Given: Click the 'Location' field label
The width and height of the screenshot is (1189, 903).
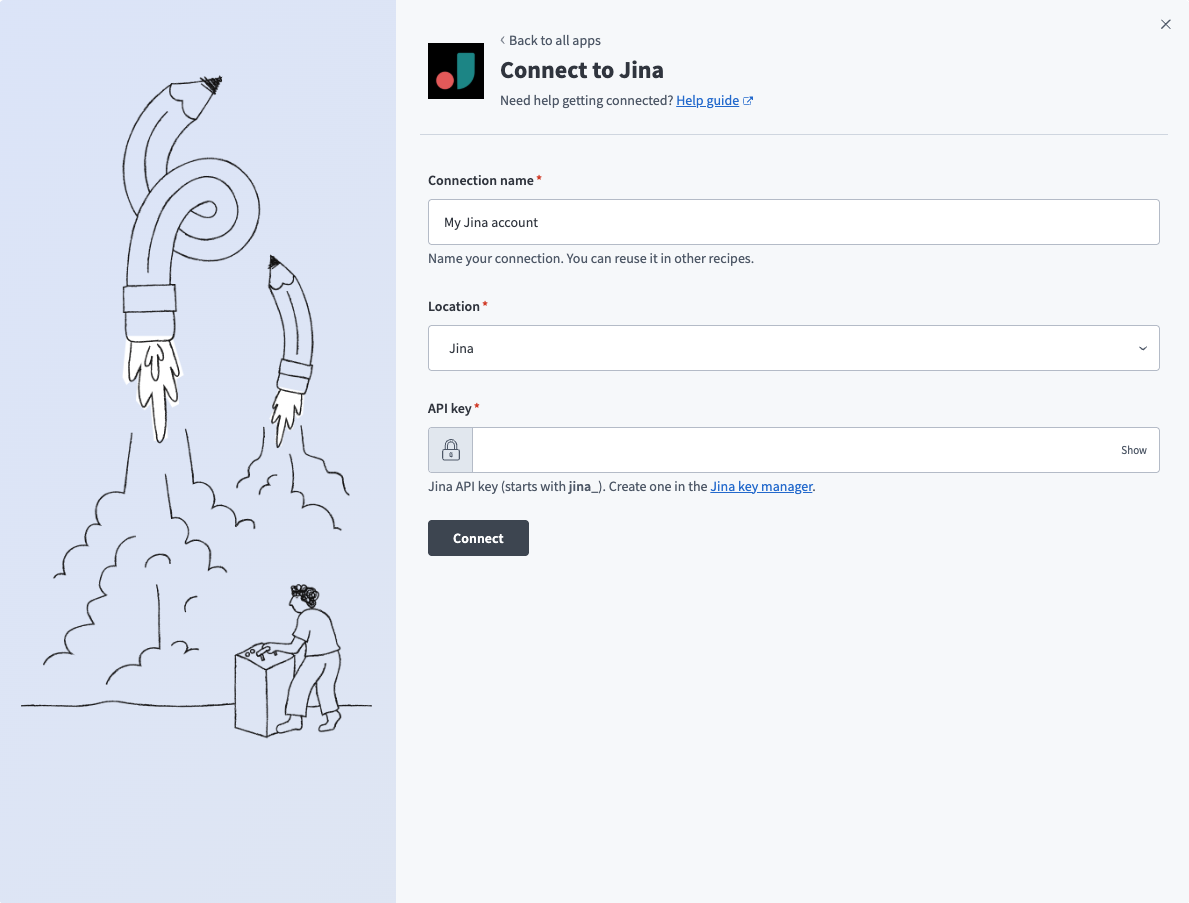Looking at the screenshot, I should [x=453, y=306].
